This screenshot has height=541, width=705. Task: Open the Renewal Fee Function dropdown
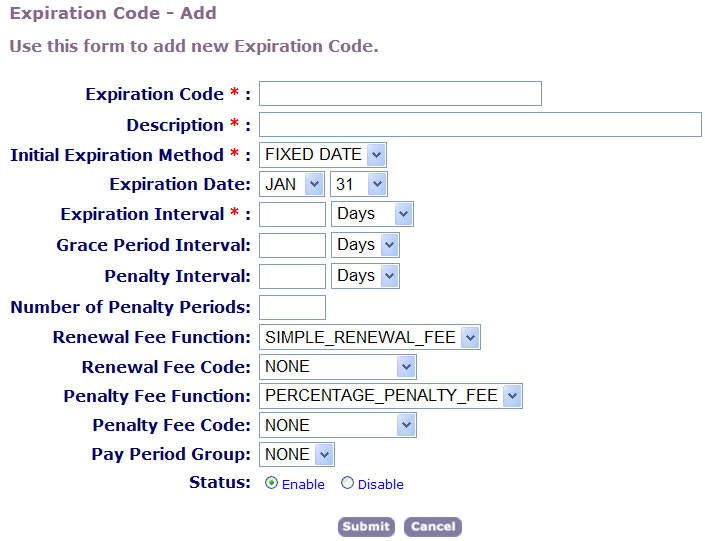369,337
